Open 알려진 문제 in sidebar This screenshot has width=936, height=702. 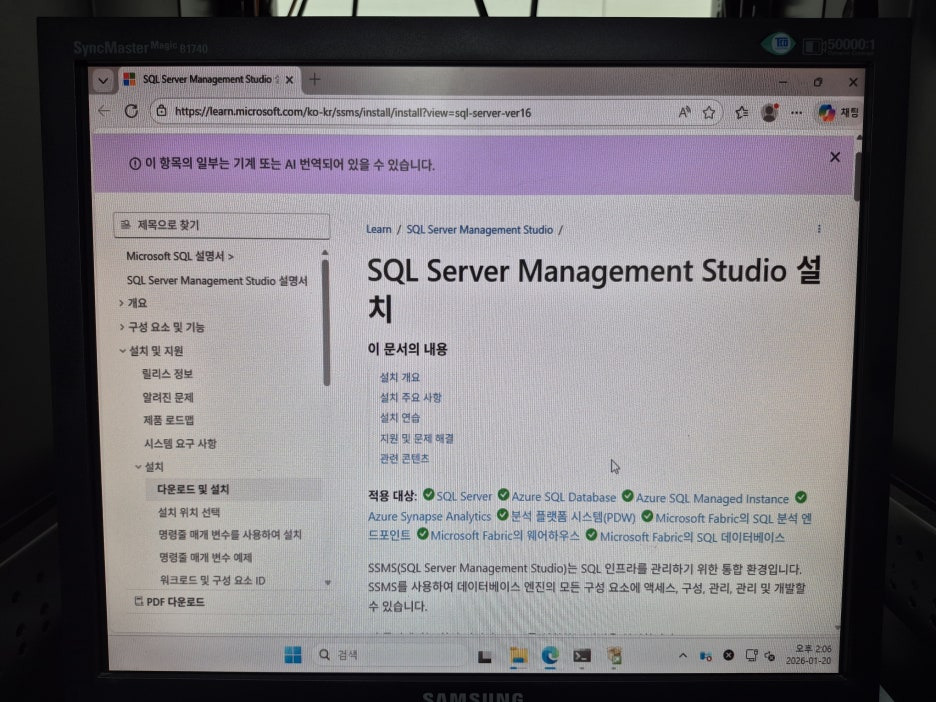pos(168,397)
